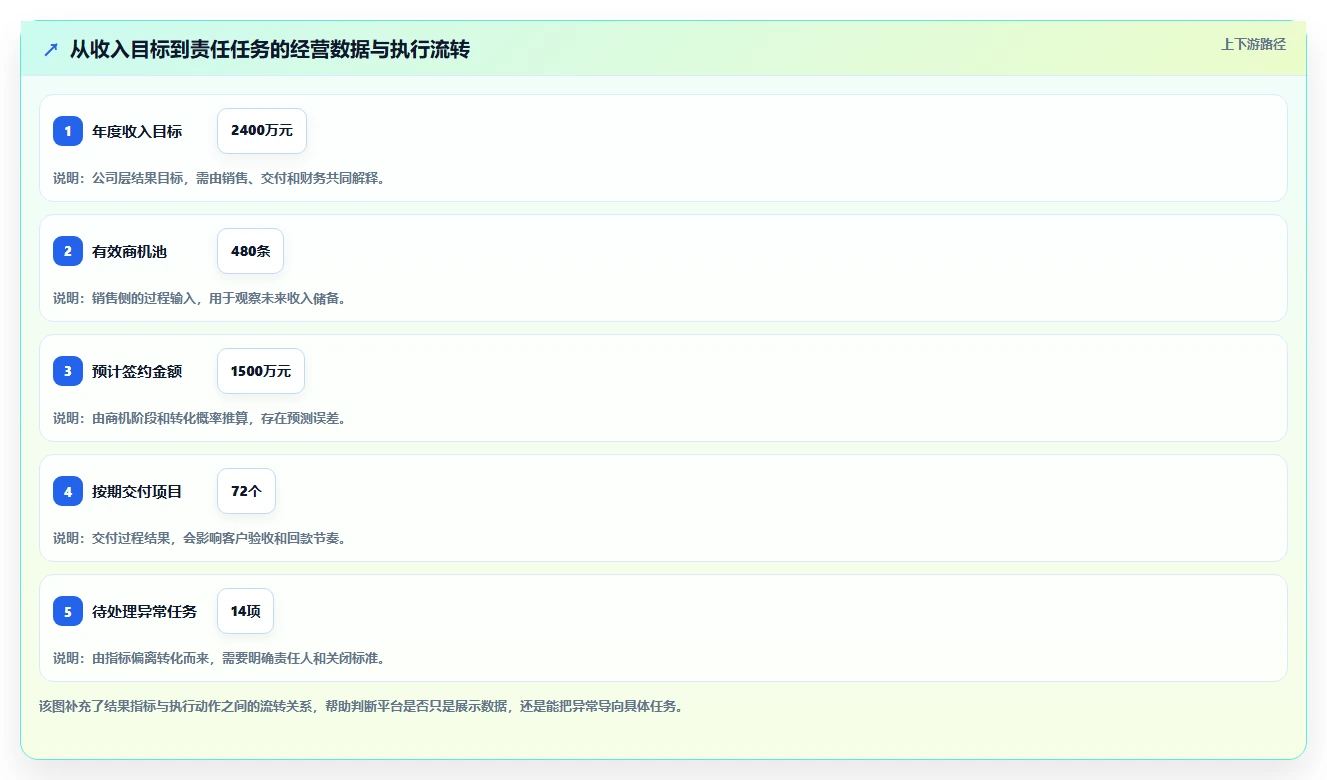Click the step 1 number badge
This screenshot has height=780, width=1327.
coord(68,131)
